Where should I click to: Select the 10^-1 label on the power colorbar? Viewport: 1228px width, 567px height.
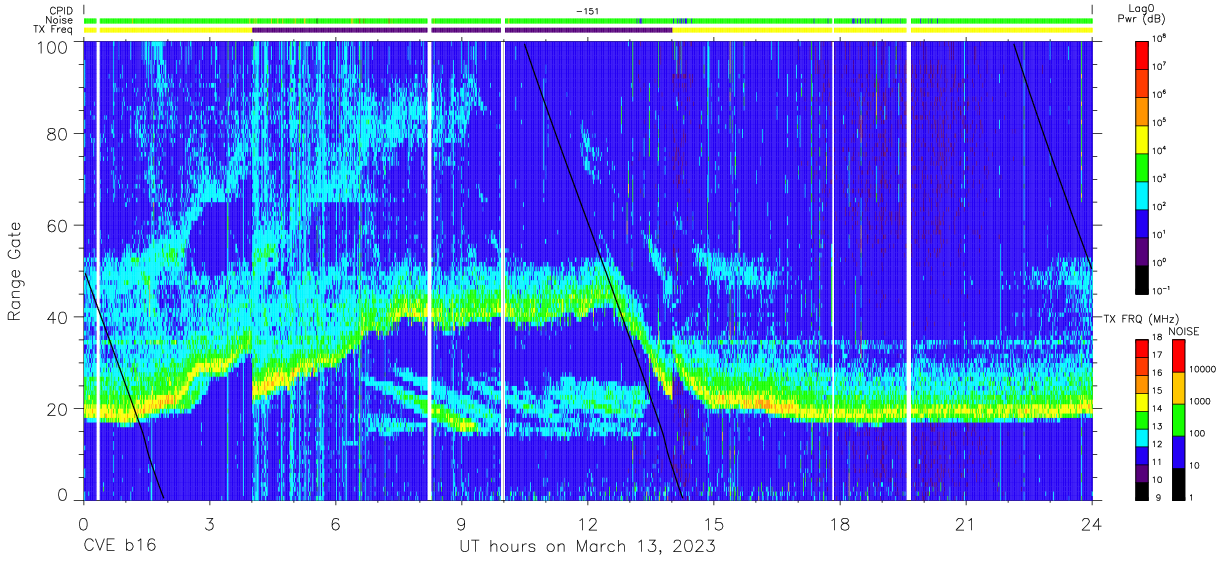click(x=1162, y=290)
